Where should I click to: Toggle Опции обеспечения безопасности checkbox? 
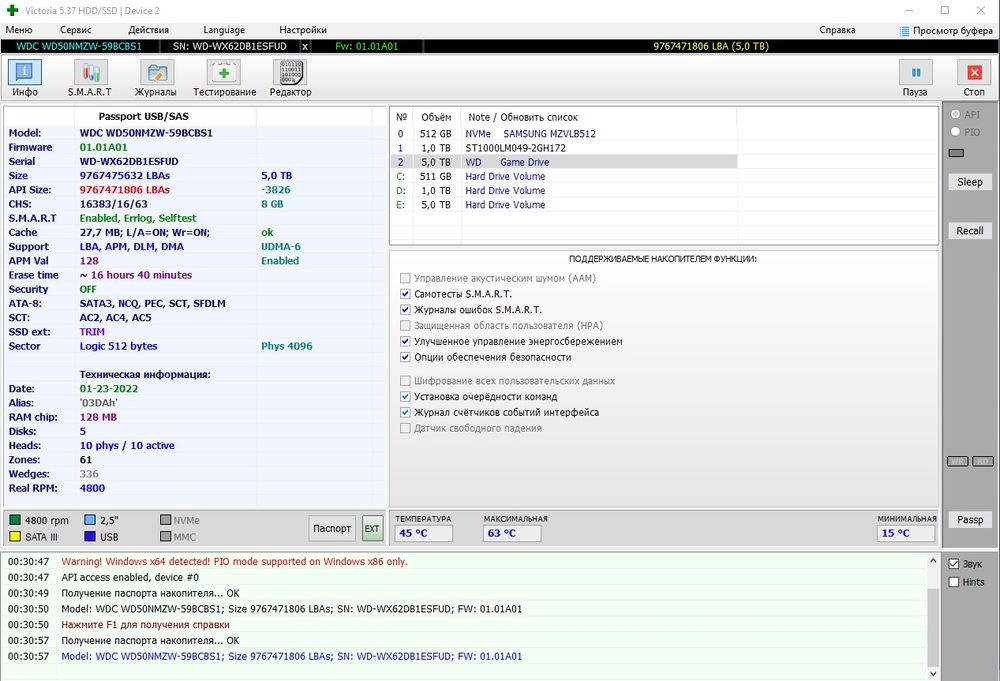(x=405, y=357)
